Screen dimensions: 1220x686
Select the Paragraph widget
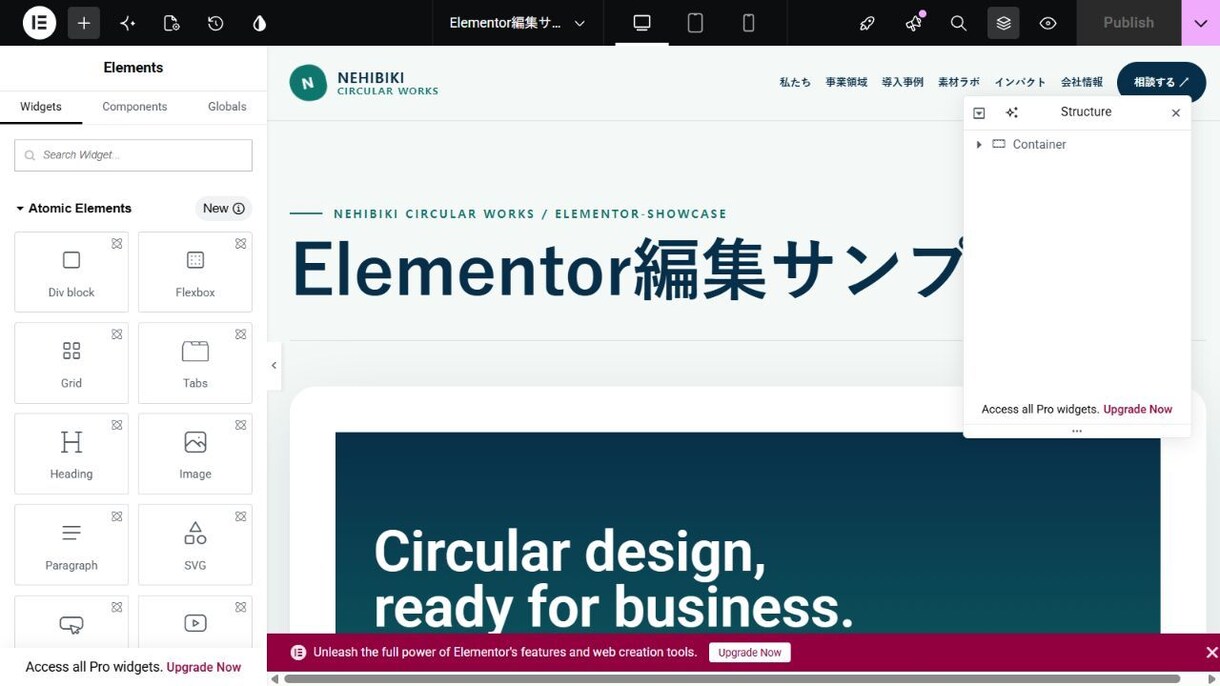click(x=71, y=545)
